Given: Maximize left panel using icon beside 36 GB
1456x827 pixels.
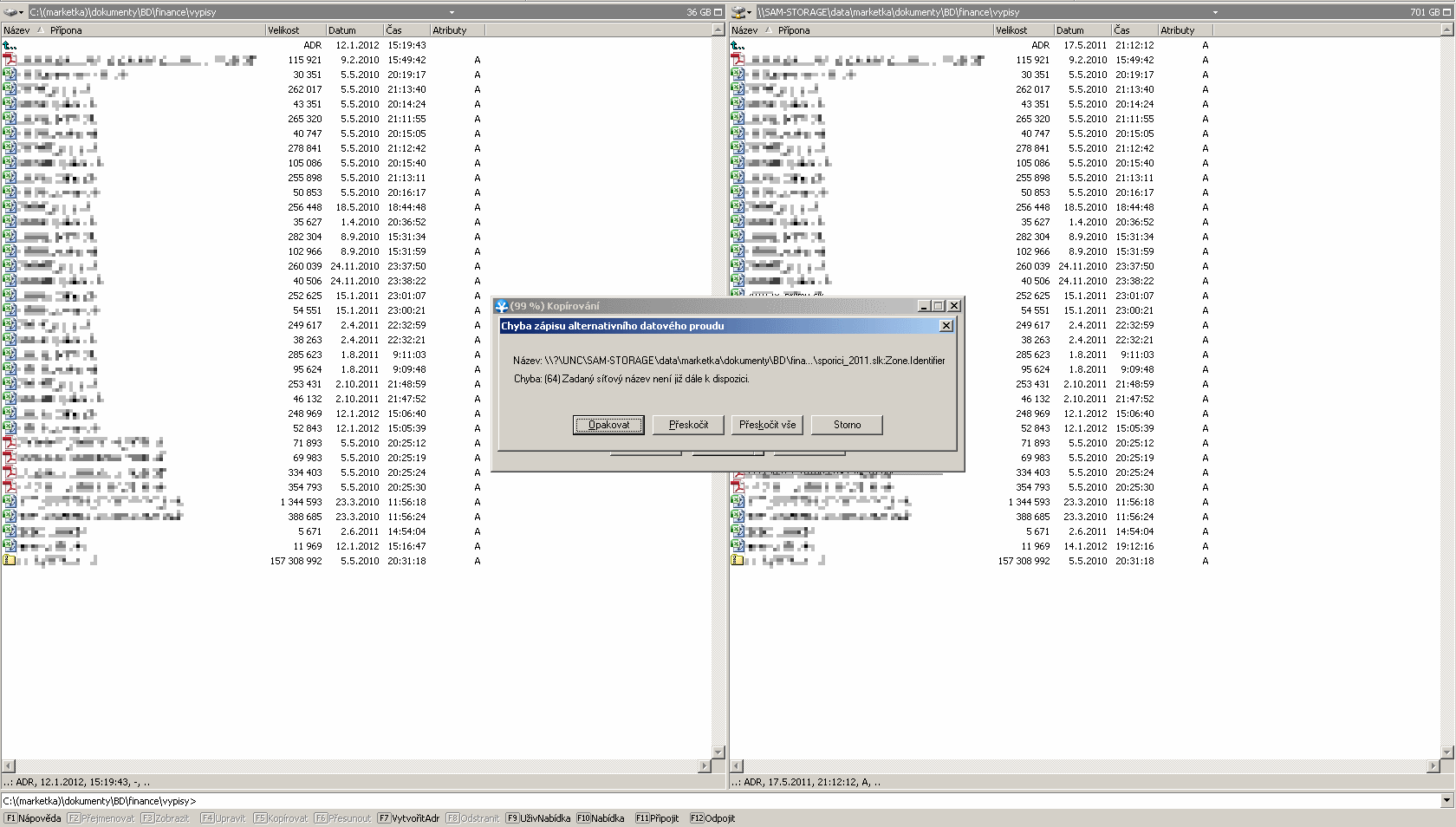Looking at the screenshot, I should (x=718, y=12).
